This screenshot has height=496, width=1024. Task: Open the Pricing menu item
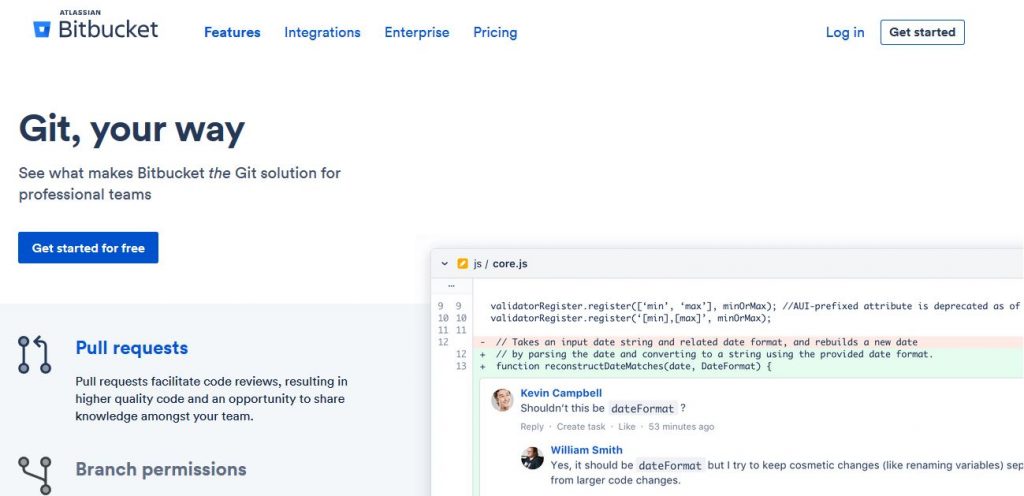(x=495, y=33)
